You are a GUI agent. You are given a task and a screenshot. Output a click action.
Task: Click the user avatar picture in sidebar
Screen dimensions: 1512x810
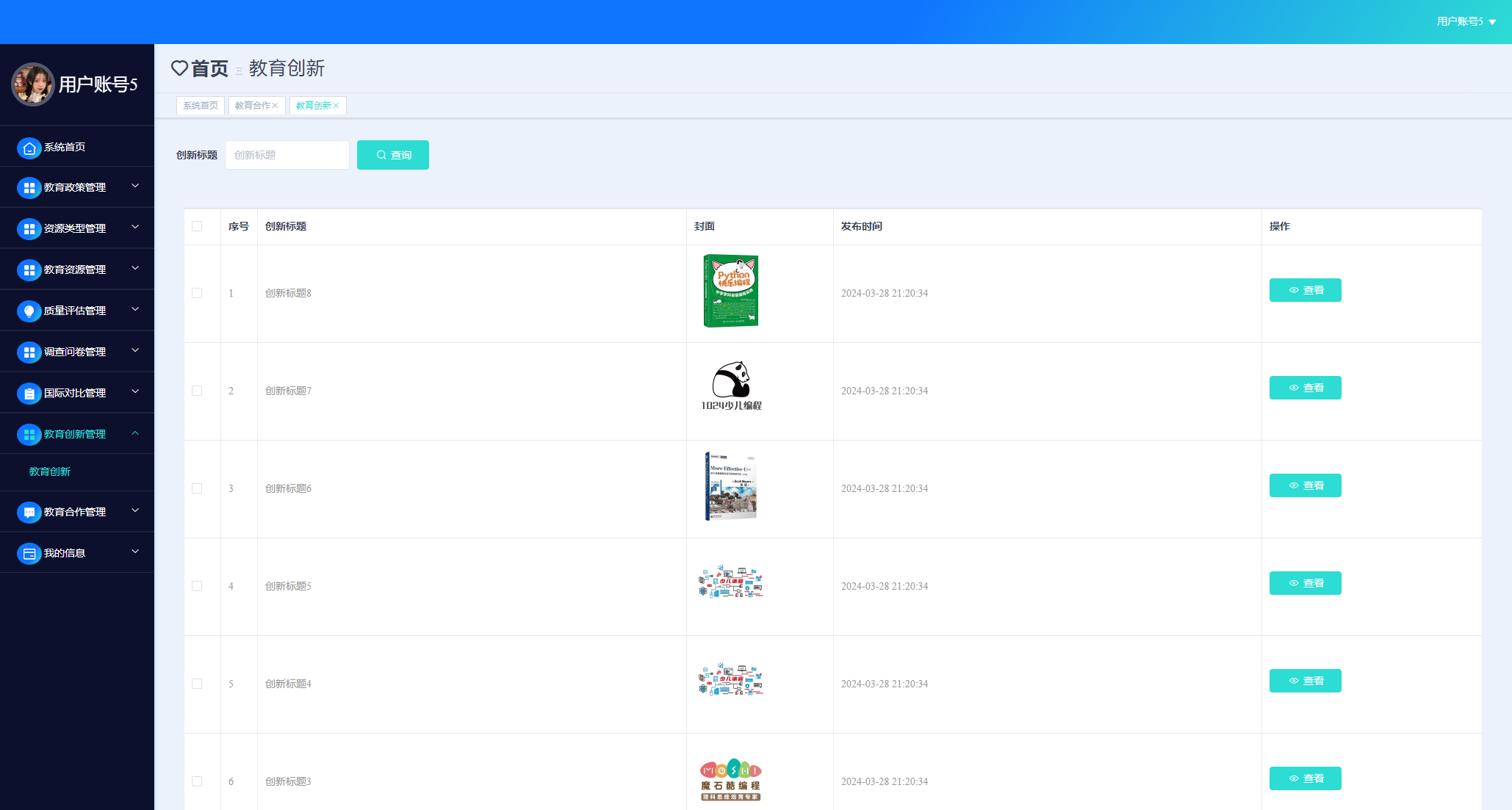(32, 84)
